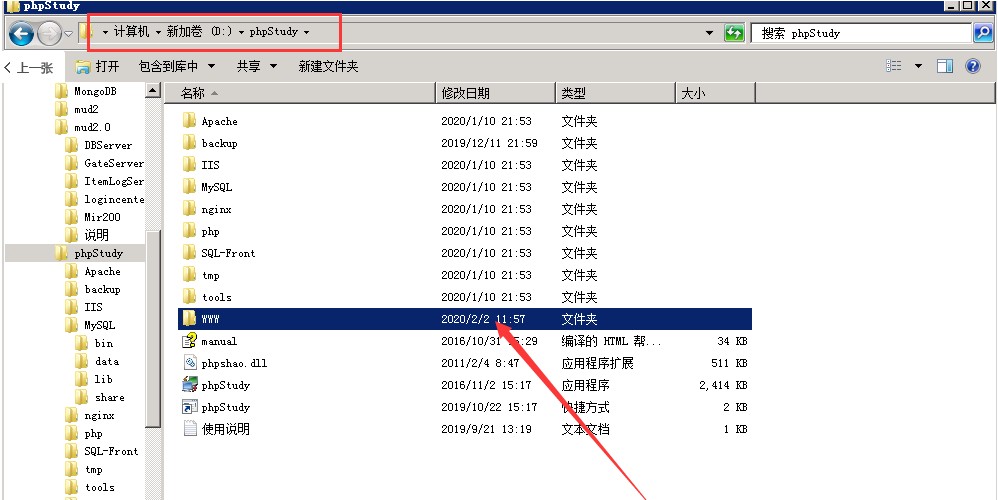Select the IIS folder in file list

pos(210,165)
